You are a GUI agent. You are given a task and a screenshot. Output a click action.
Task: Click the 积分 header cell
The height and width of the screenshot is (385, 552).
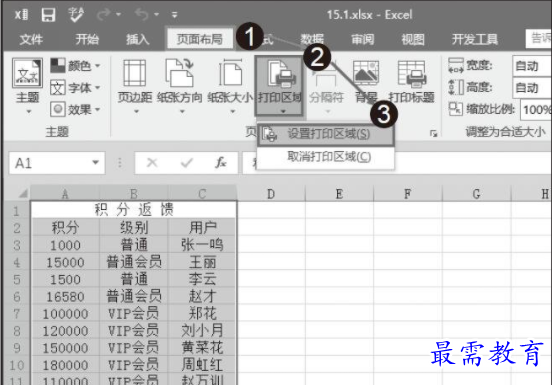65,228
